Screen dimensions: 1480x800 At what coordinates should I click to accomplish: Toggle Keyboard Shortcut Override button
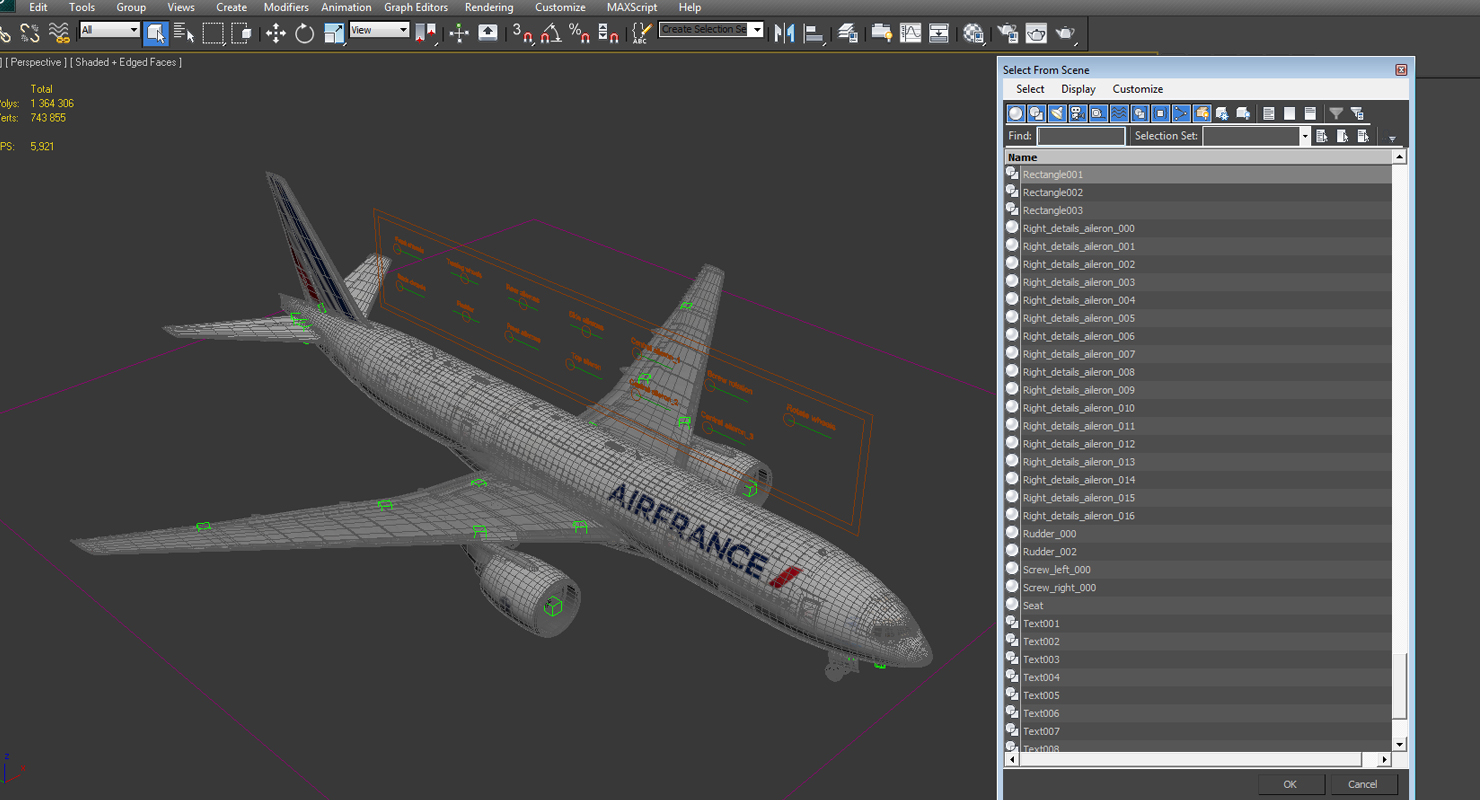click(488, 33)
